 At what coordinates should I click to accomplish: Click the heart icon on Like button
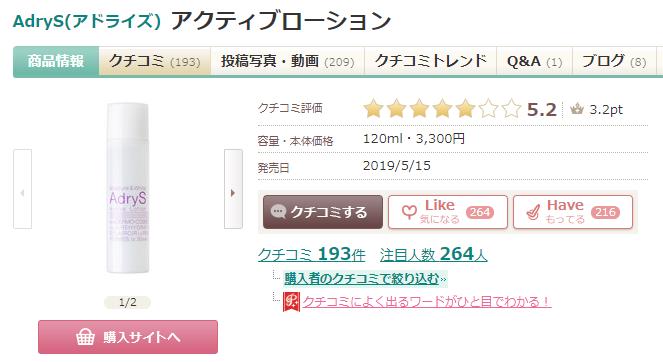point(409,212)
